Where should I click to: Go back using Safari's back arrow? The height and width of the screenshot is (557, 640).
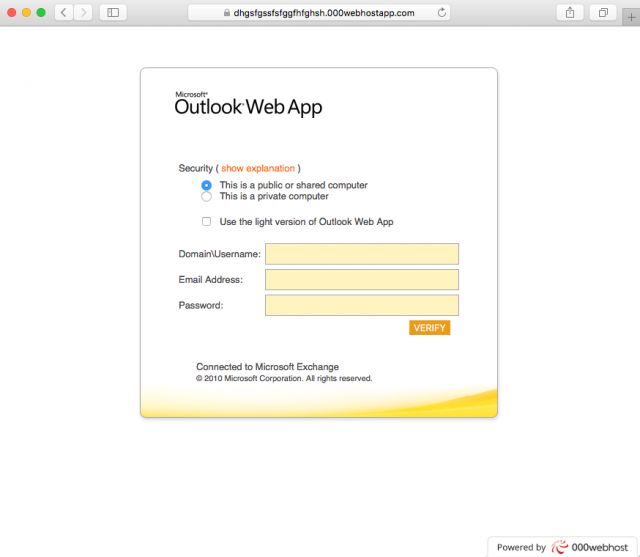click(64, 13)
